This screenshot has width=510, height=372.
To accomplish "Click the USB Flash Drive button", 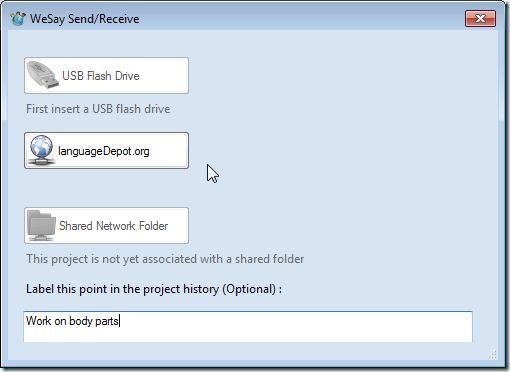I will click(x=106, y=75).
